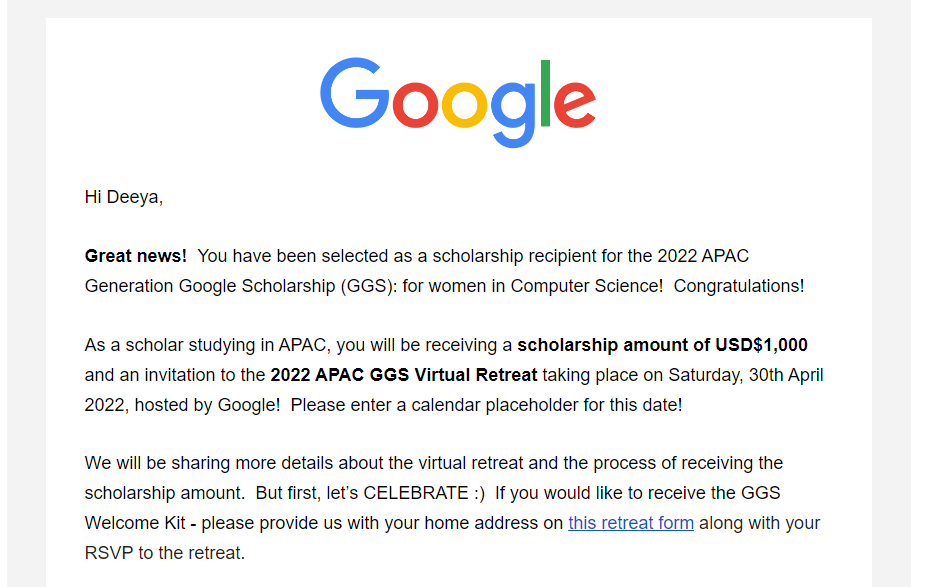Screen dimensions: 931x587
Task: Click the Google logo at top
Action: tap(458, 102)
